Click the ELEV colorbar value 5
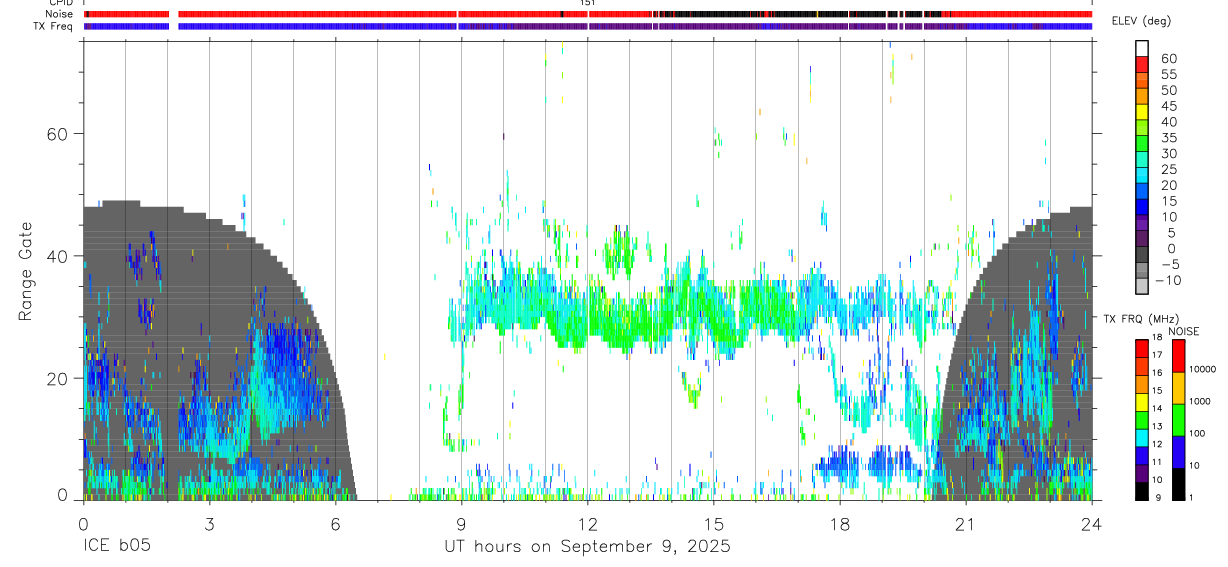 point(1173,233)
